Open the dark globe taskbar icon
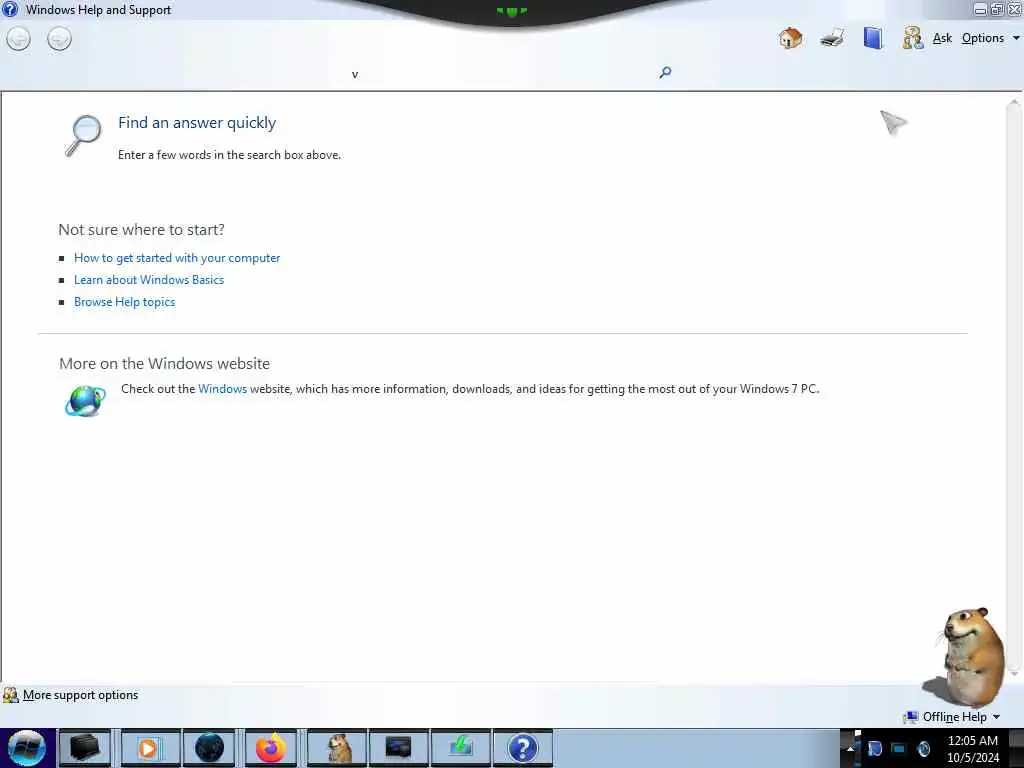The width and height of the screenshot is (1024, 768). (210, 748)
